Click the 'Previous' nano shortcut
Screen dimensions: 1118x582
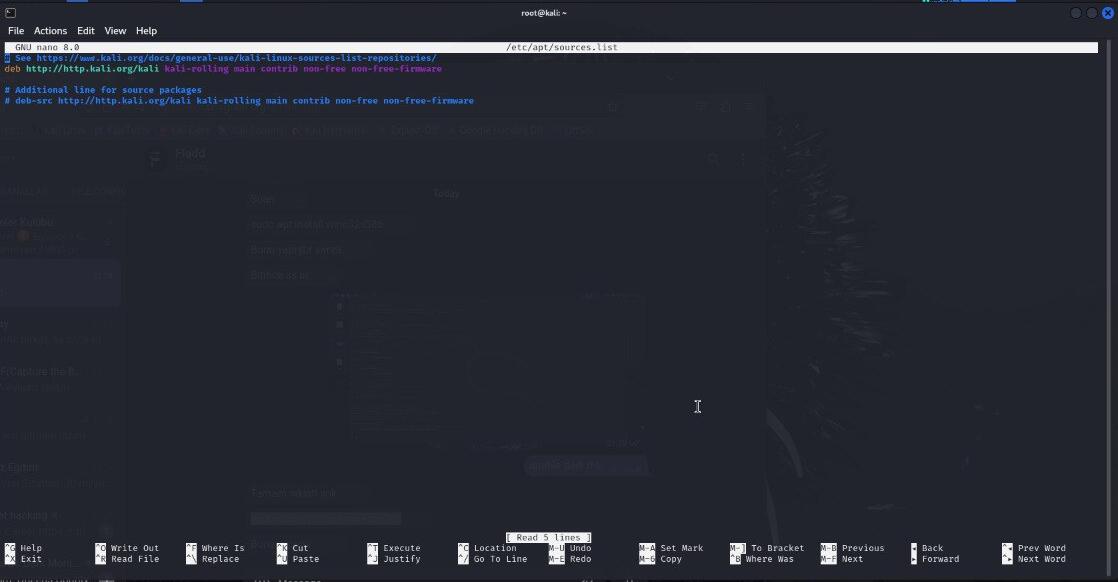coord(863,548)
